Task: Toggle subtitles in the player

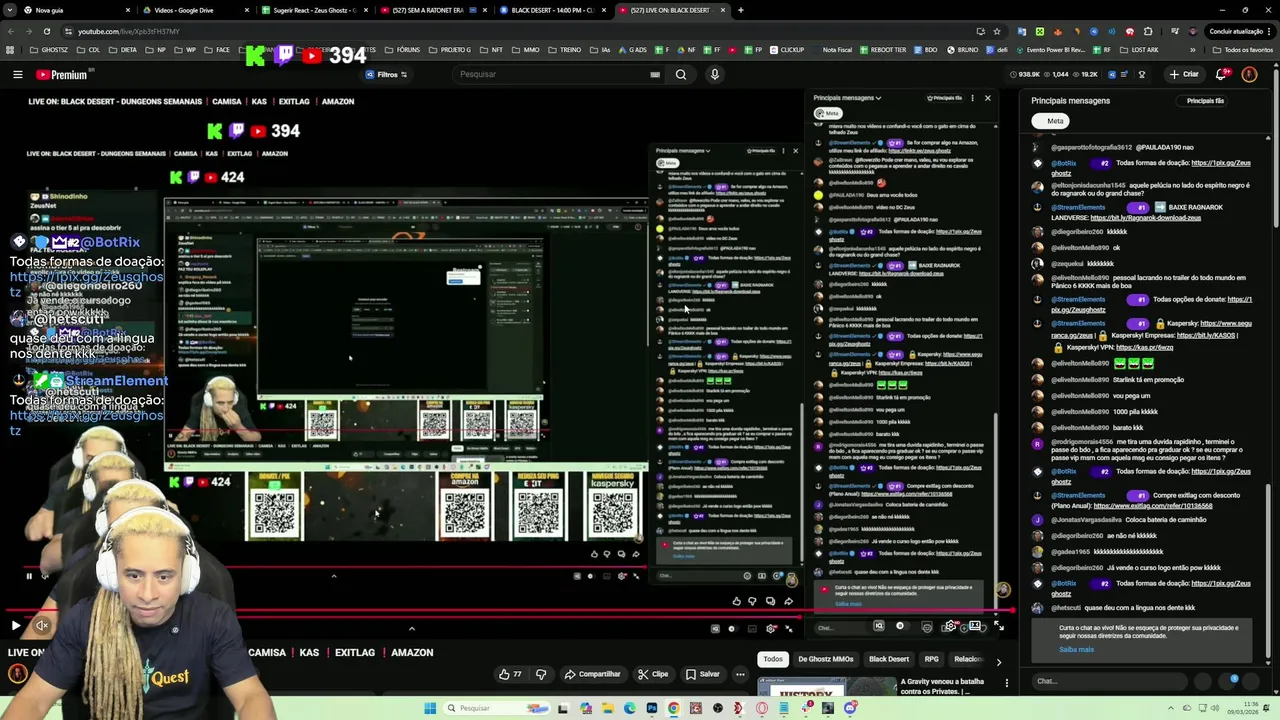Action: click(926, 626)
